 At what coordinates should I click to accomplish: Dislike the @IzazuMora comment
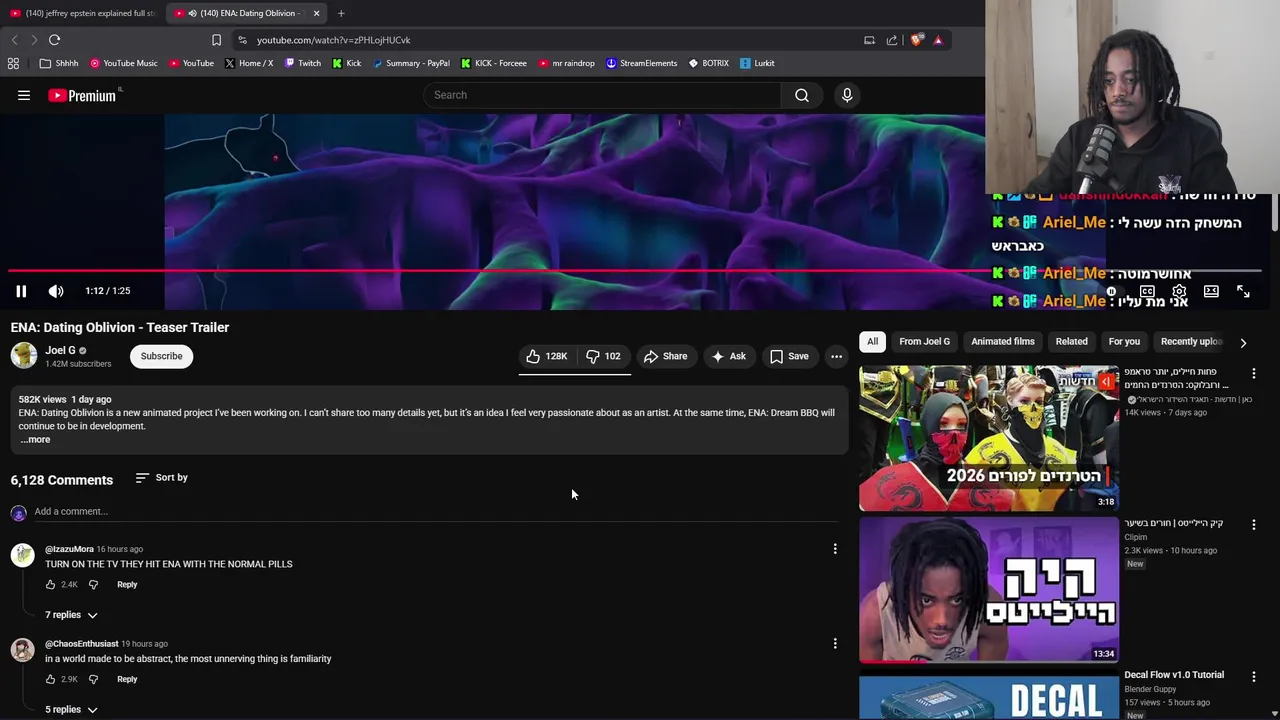[93, 585]
